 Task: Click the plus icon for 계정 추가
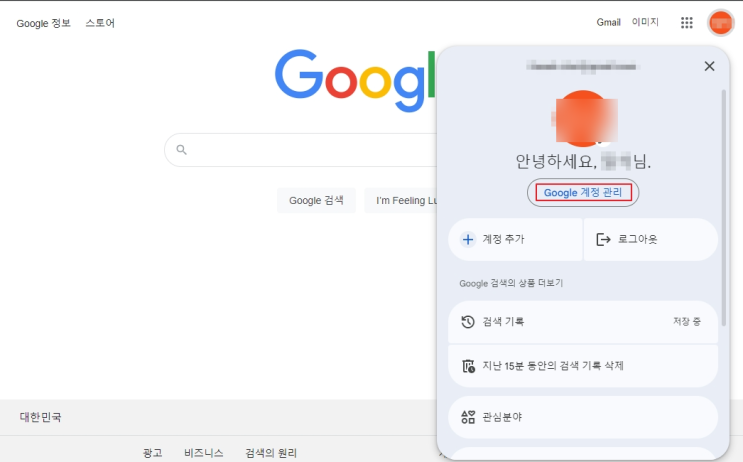point(468,239)
